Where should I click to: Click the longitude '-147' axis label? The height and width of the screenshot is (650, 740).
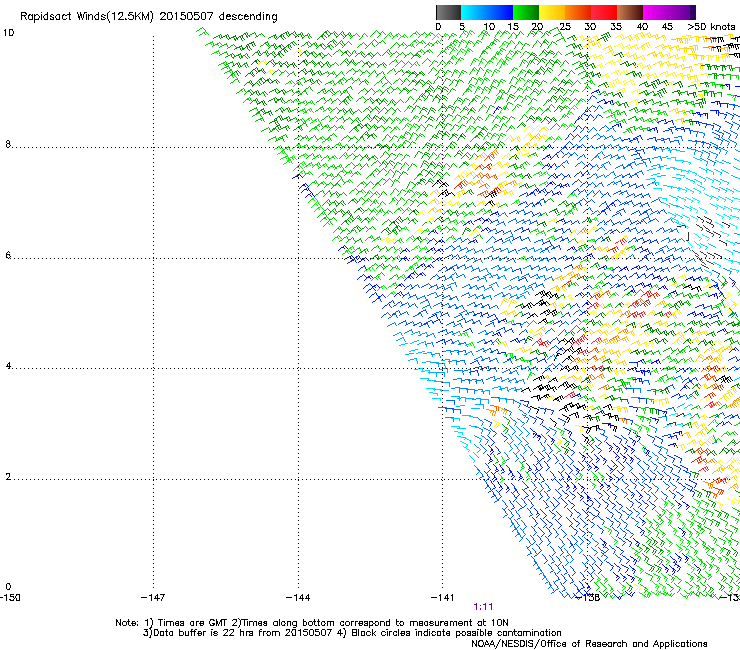pyautogui.click(x=153, y=598)
